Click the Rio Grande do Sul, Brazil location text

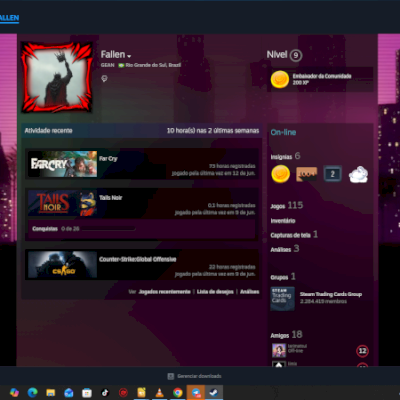[x=153, y=65]
